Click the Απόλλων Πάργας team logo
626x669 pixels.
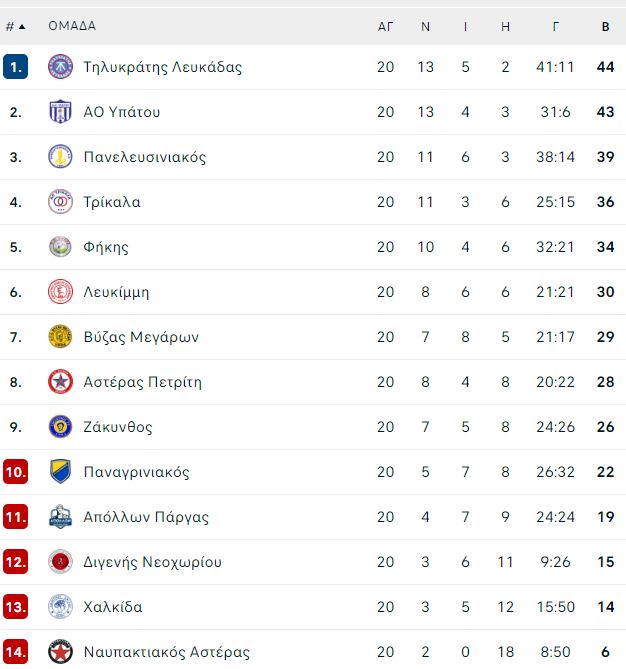coord(60,517)
